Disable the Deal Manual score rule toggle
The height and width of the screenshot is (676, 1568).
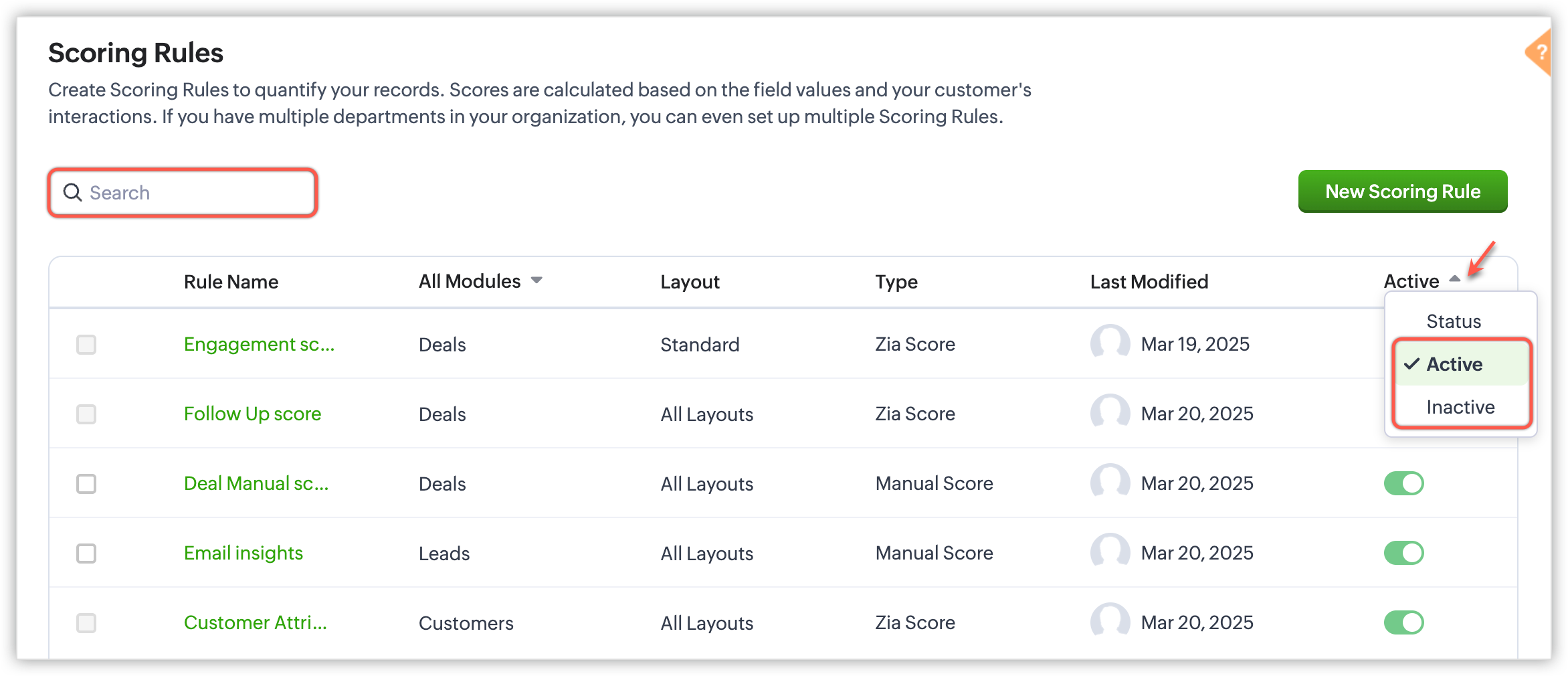click(x=1403, y=483)
